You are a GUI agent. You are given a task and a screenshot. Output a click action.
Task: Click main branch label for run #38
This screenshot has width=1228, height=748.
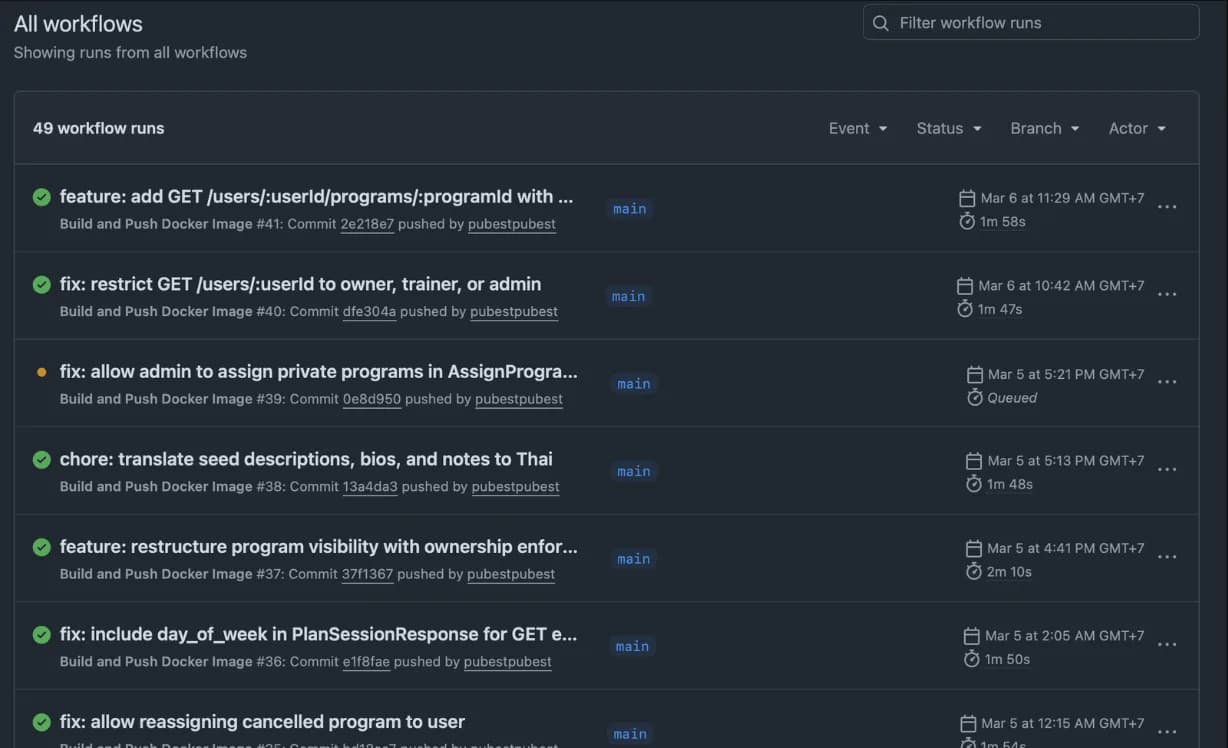[634, 471]
